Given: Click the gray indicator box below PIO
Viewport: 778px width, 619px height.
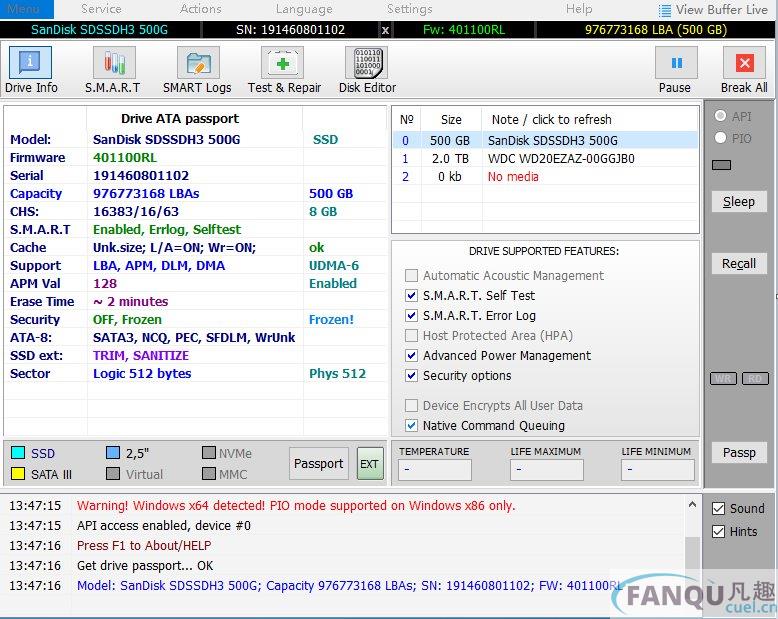Looking at the screenshot, I should point(721,165).
